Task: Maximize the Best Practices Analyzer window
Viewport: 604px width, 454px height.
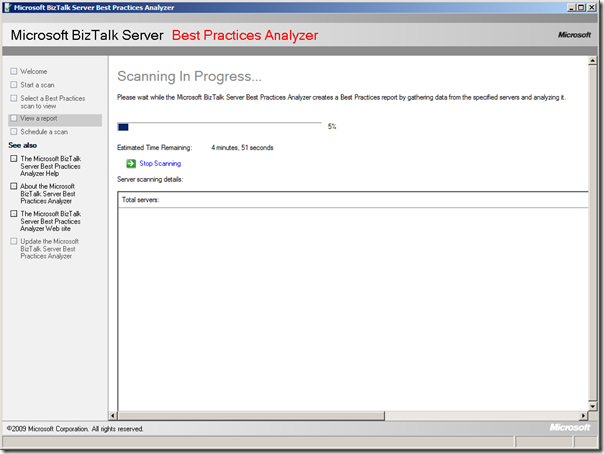Action: [x=581, y=7]
